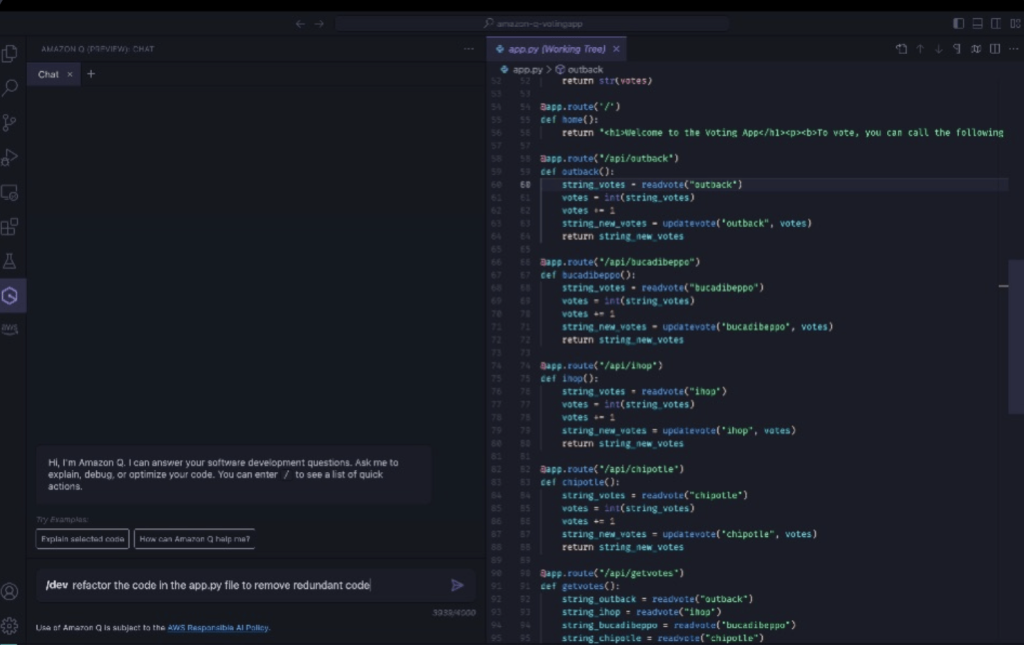This screenshot has width=1024, height=645.
Task: Click the def ihop(): line
Action: tap(569, 379)
